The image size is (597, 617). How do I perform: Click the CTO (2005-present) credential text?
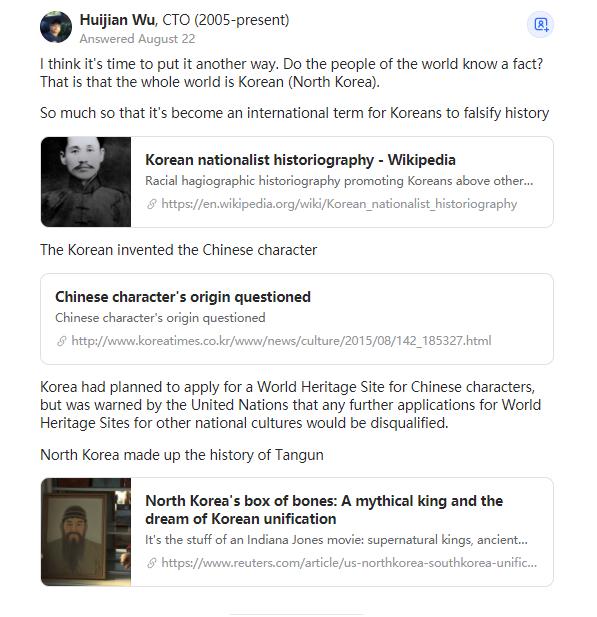coord(226,20)
